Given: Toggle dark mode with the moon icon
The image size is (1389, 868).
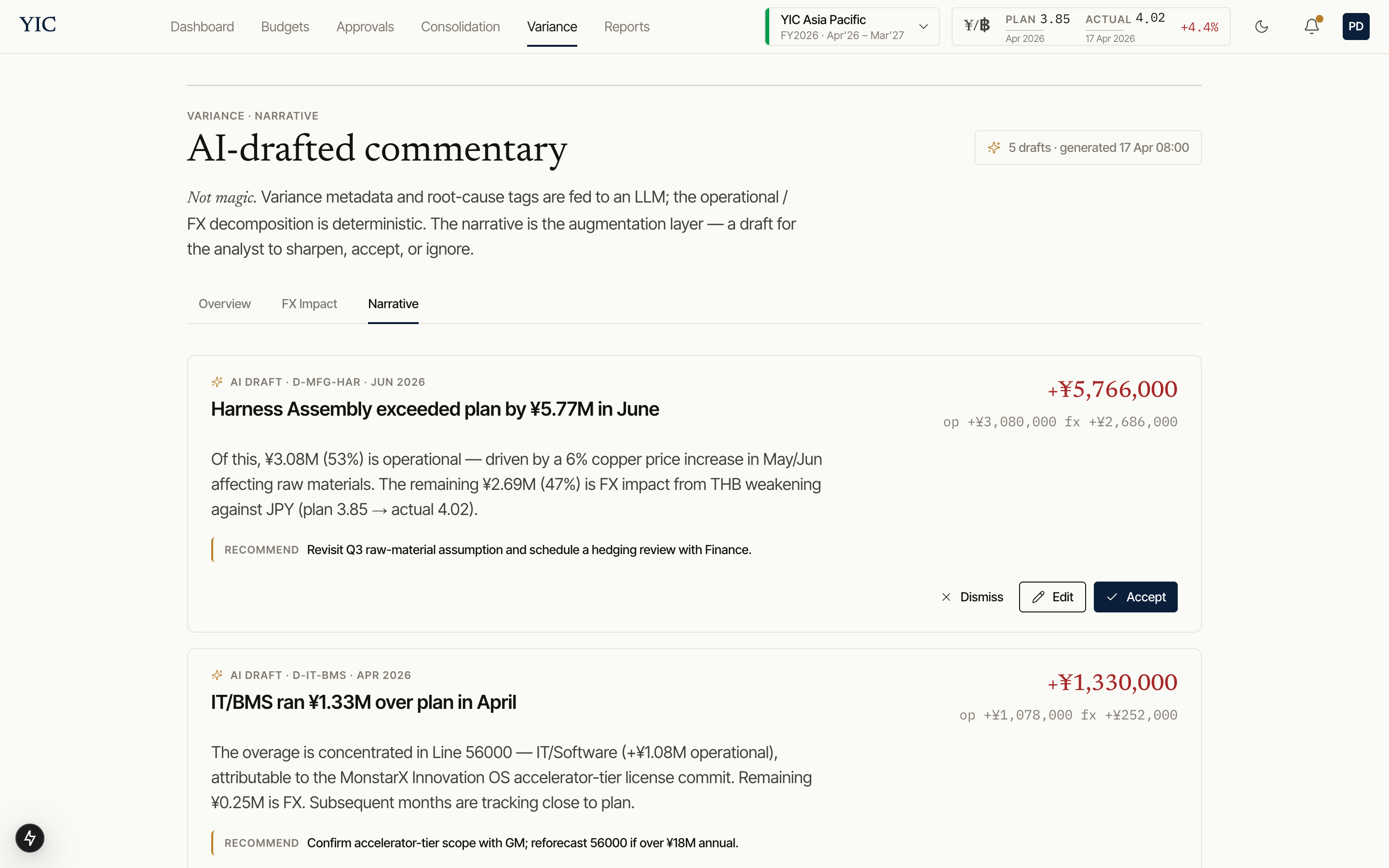Looking at the screenshot, I should tap(1261, 27).
